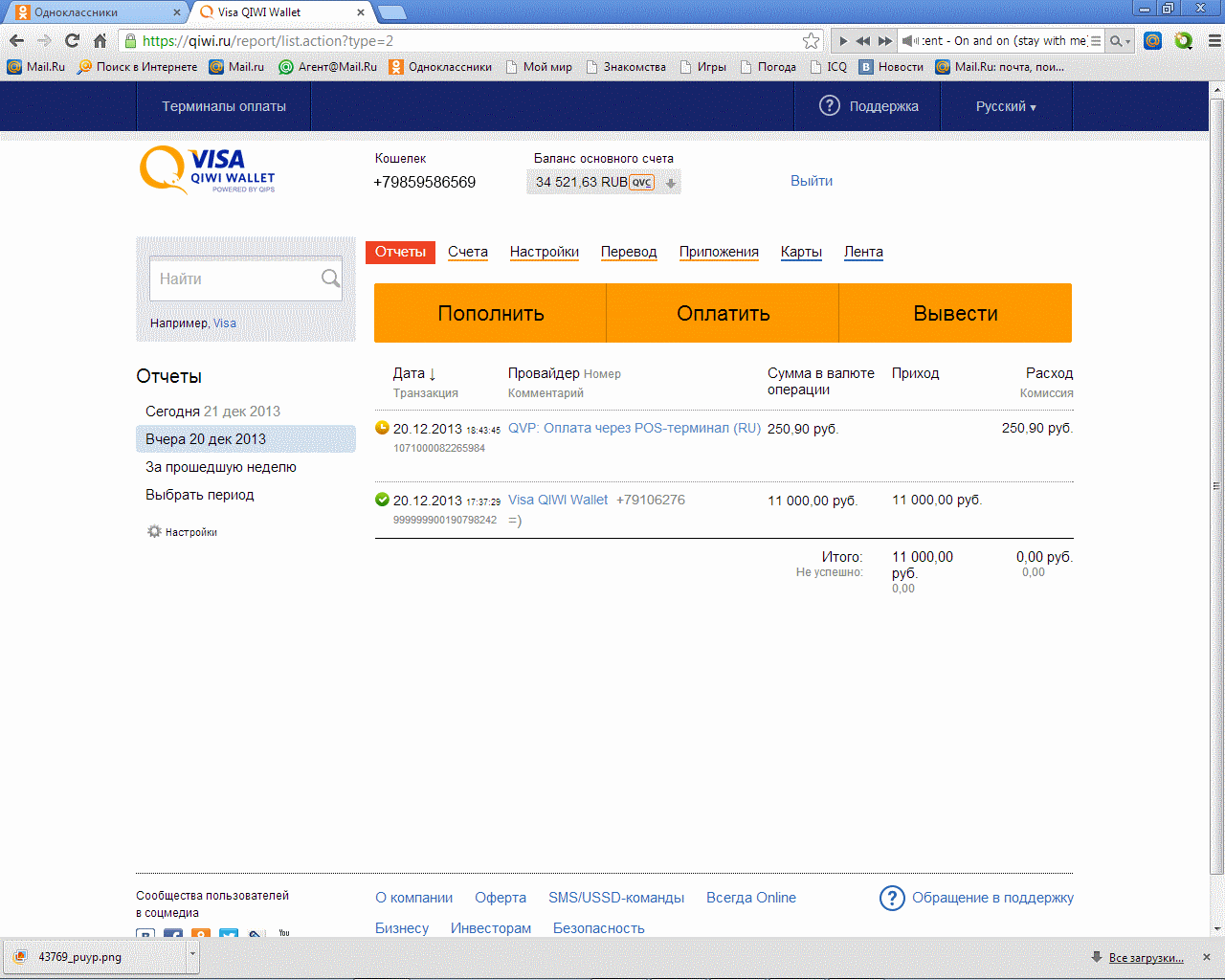
Task: Click the О компании footer link
Action: (413, 898)
